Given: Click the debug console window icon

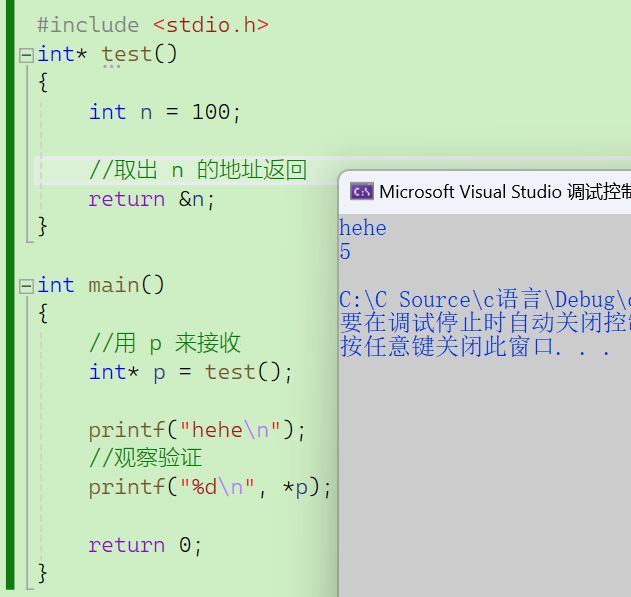Looking at the screenshot, I should 361,191.
